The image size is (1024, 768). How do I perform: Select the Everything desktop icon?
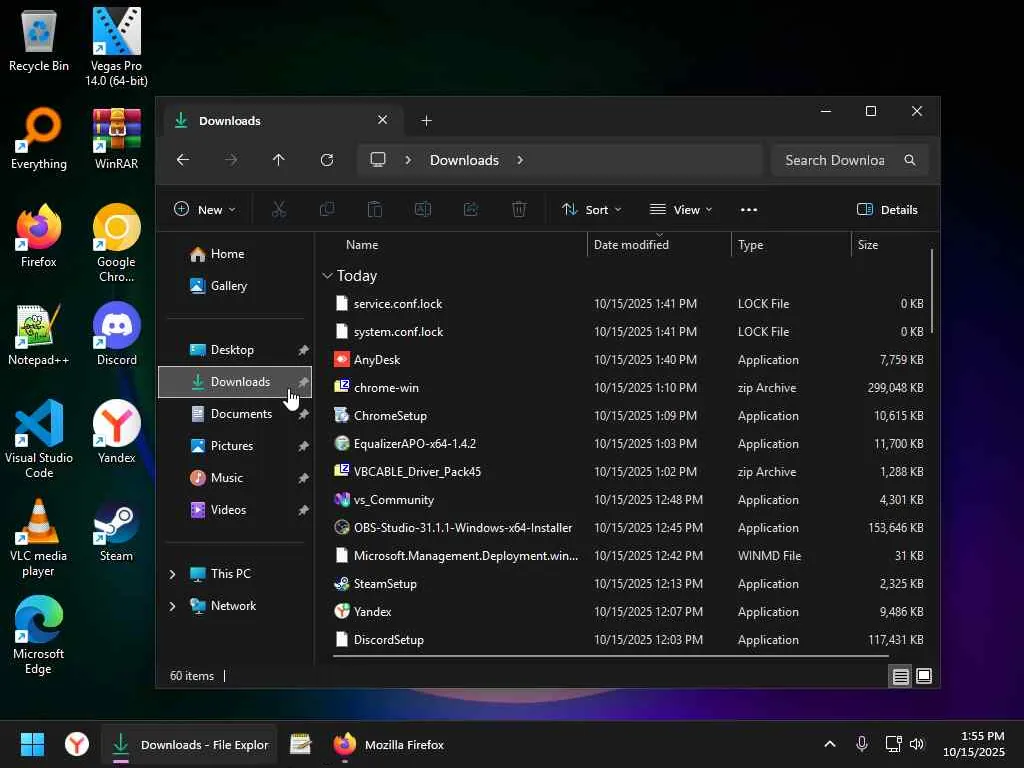click(39, 138)
